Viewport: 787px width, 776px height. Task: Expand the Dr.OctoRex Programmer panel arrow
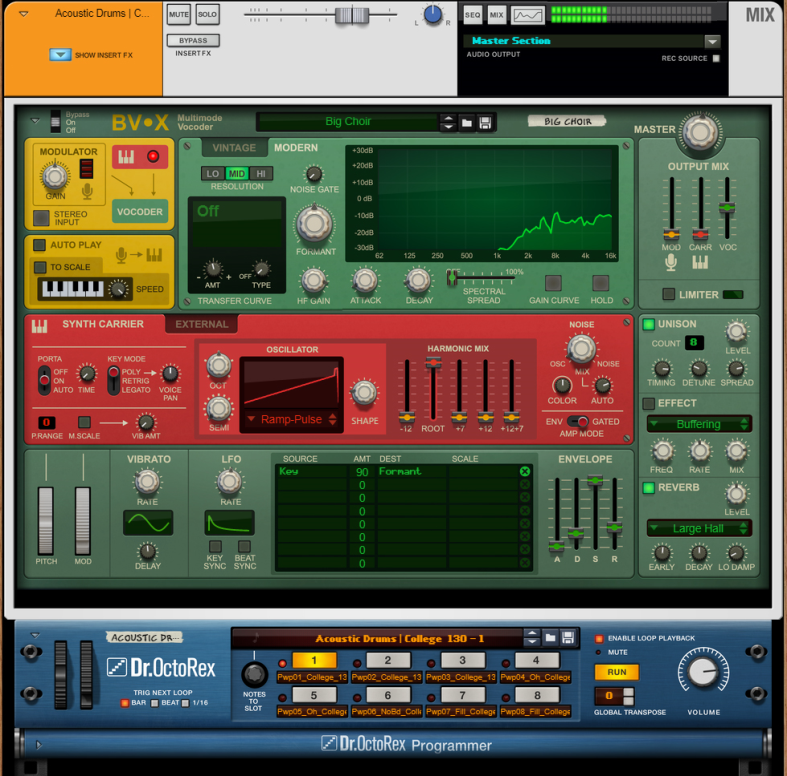[x=39, y=745]
